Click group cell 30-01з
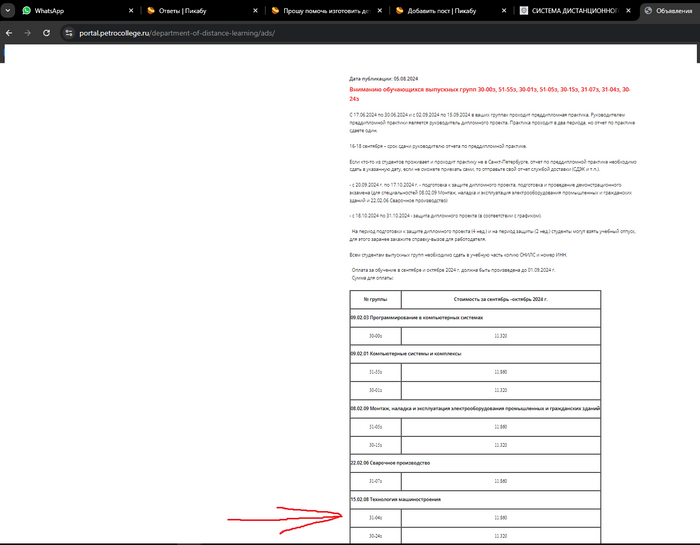The image size is (700, 545). tap(375, 390)
